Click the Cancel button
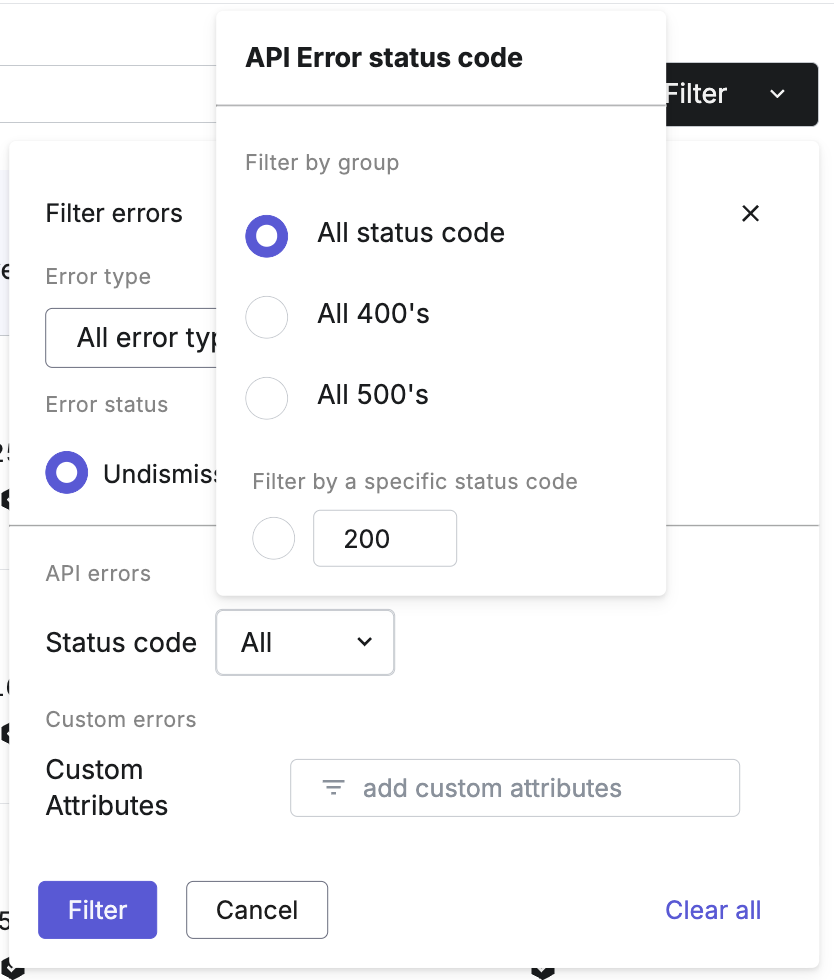The width and height of the screenshot is (834, 980). (257, 909)
